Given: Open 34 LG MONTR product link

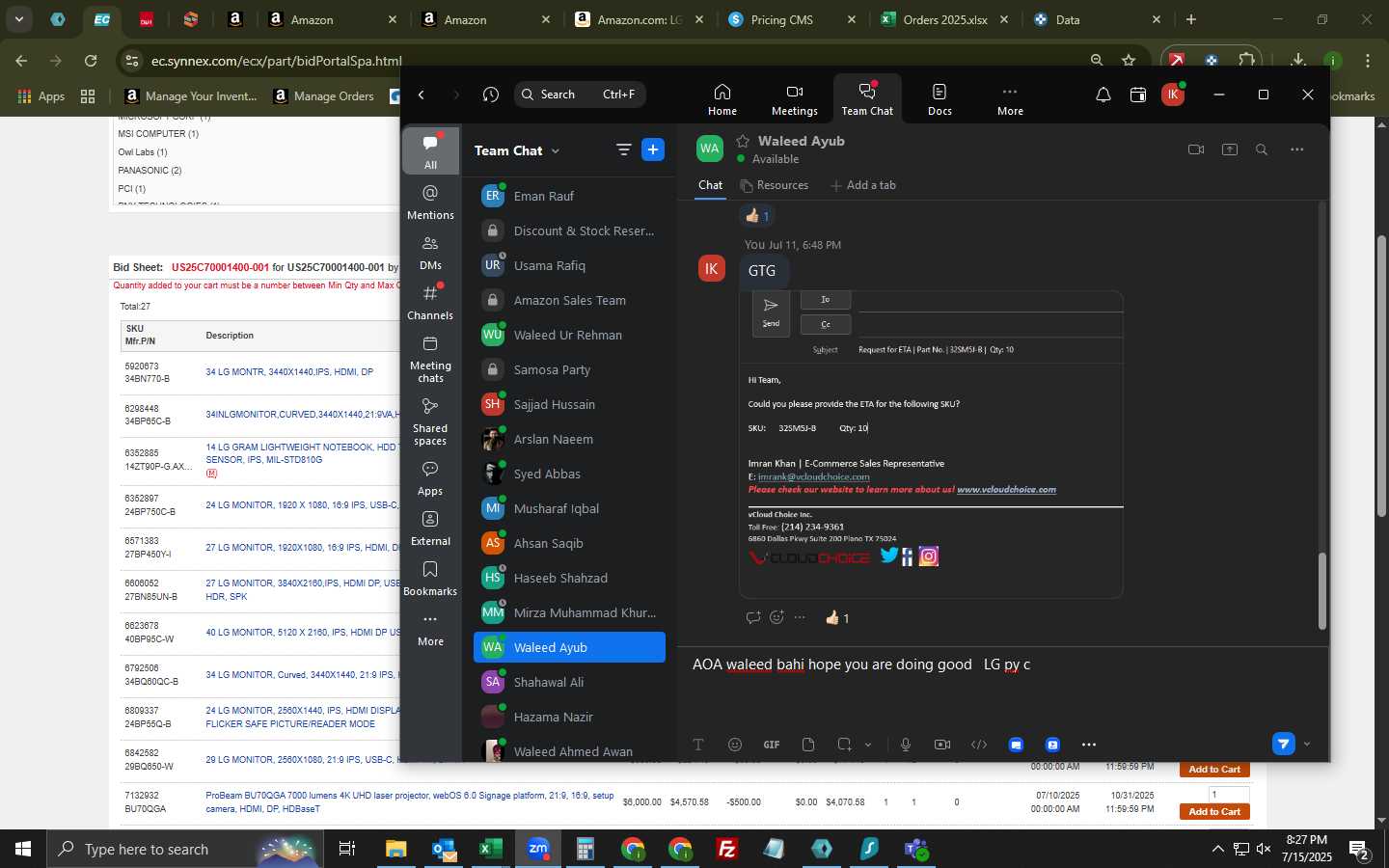Looking at the screenshot, I should coord(289,372).
